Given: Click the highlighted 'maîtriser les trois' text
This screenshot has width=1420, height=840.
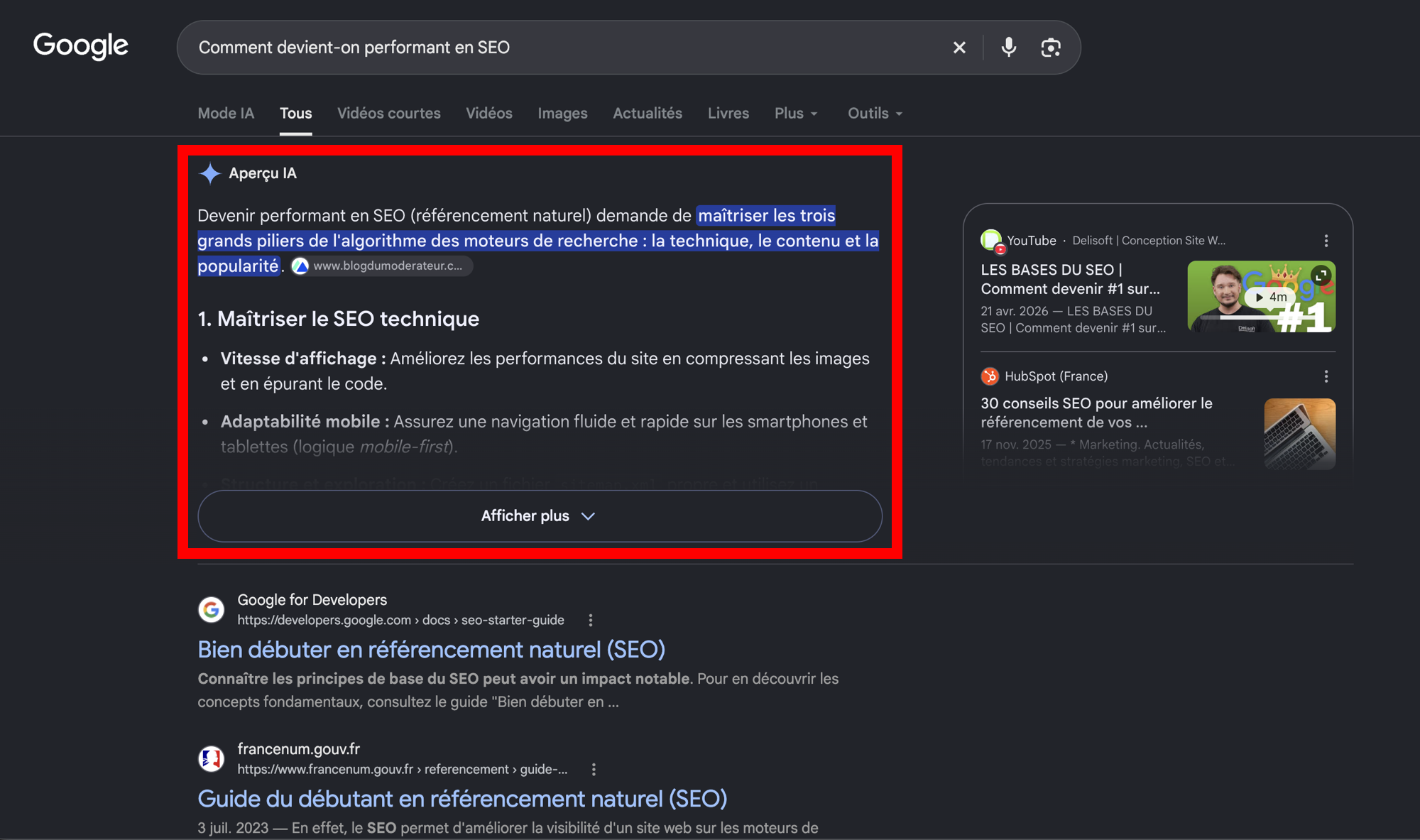Looking at the screenshot, I should click(767, 215).
